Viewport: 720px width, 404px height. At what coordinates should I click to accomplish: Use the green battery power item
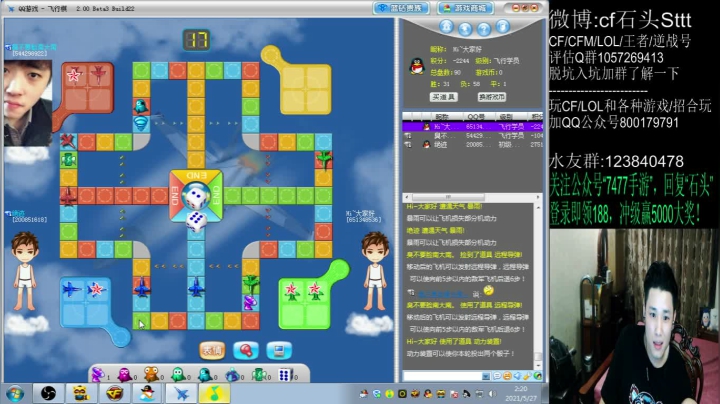pos(259,374)
